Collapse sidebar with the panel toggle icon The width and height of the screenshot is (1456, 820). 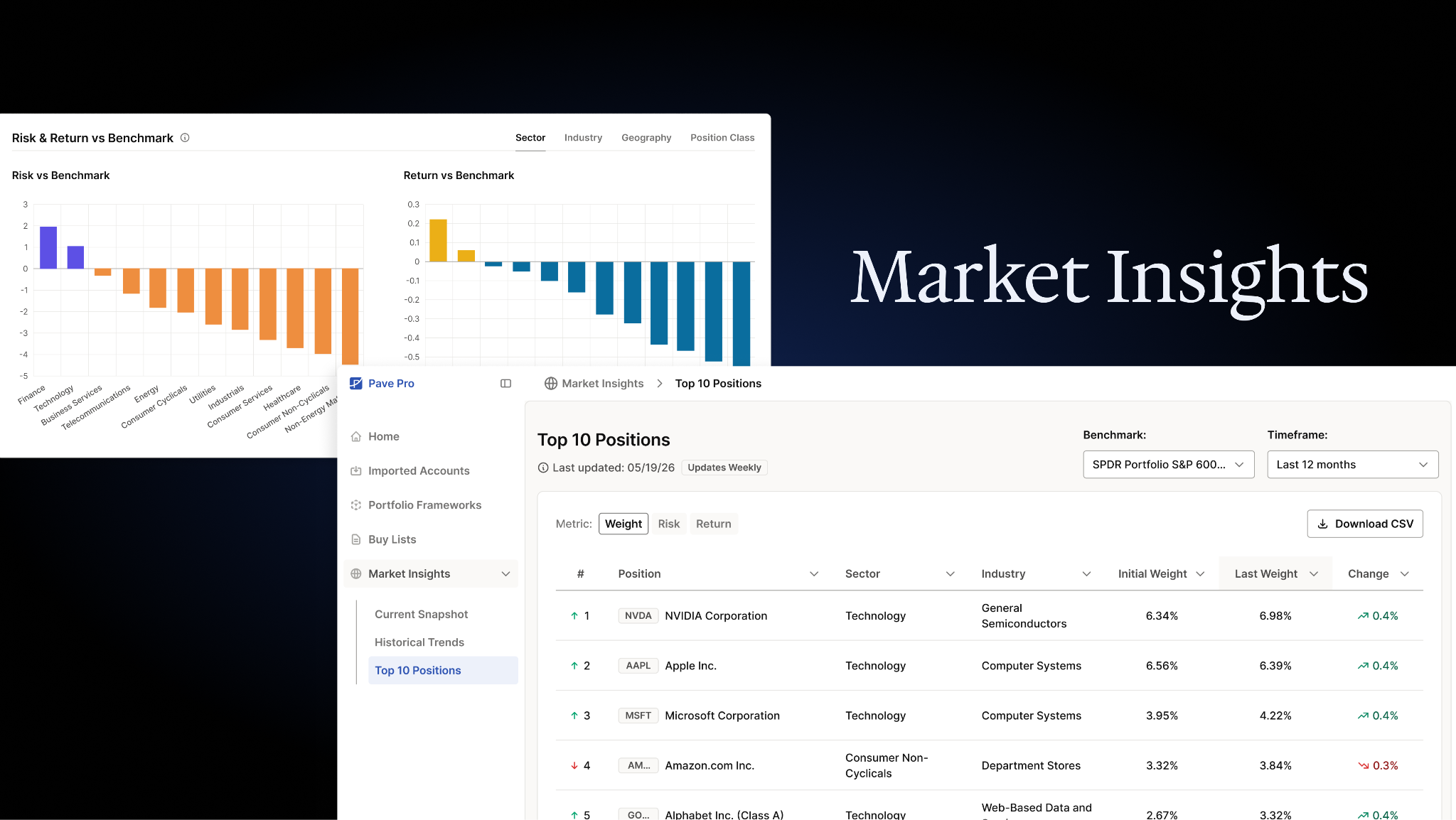[505, 383]
